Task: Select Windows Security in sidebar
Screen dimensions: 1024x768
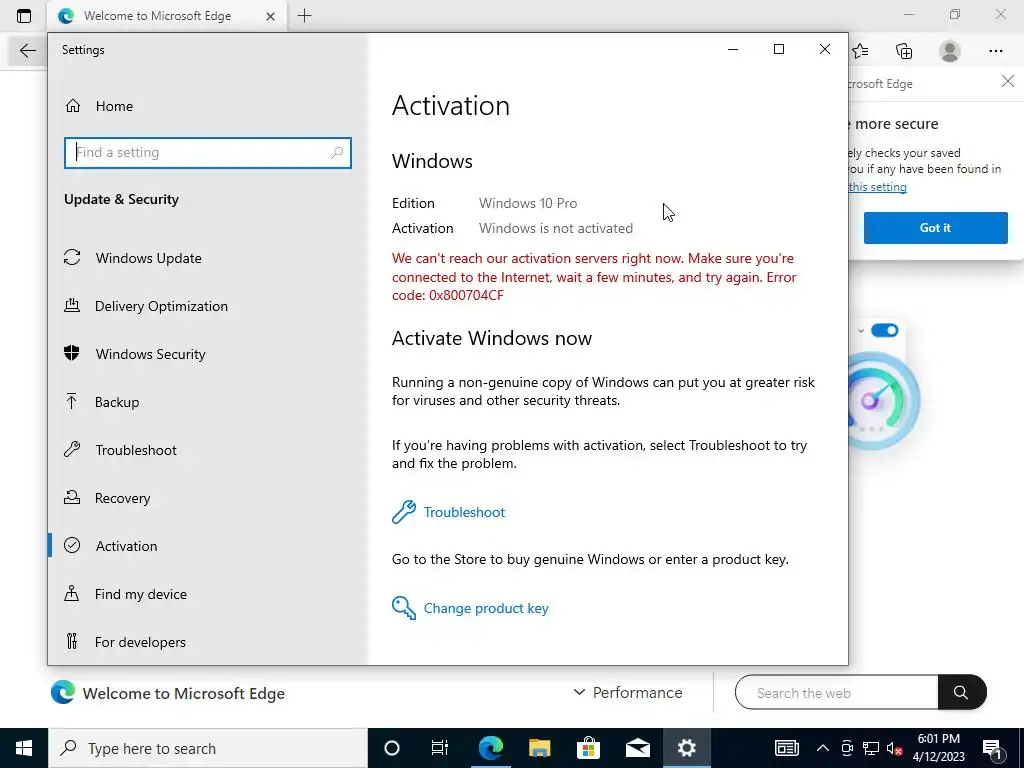Action: coord(150,354)
